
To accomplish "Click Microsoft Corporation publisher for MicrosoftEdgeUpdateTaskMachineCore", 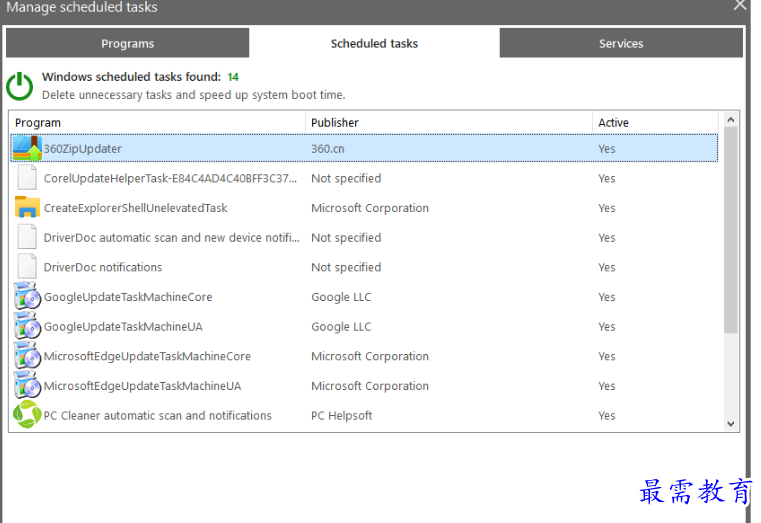I will (x=370, y=356).
